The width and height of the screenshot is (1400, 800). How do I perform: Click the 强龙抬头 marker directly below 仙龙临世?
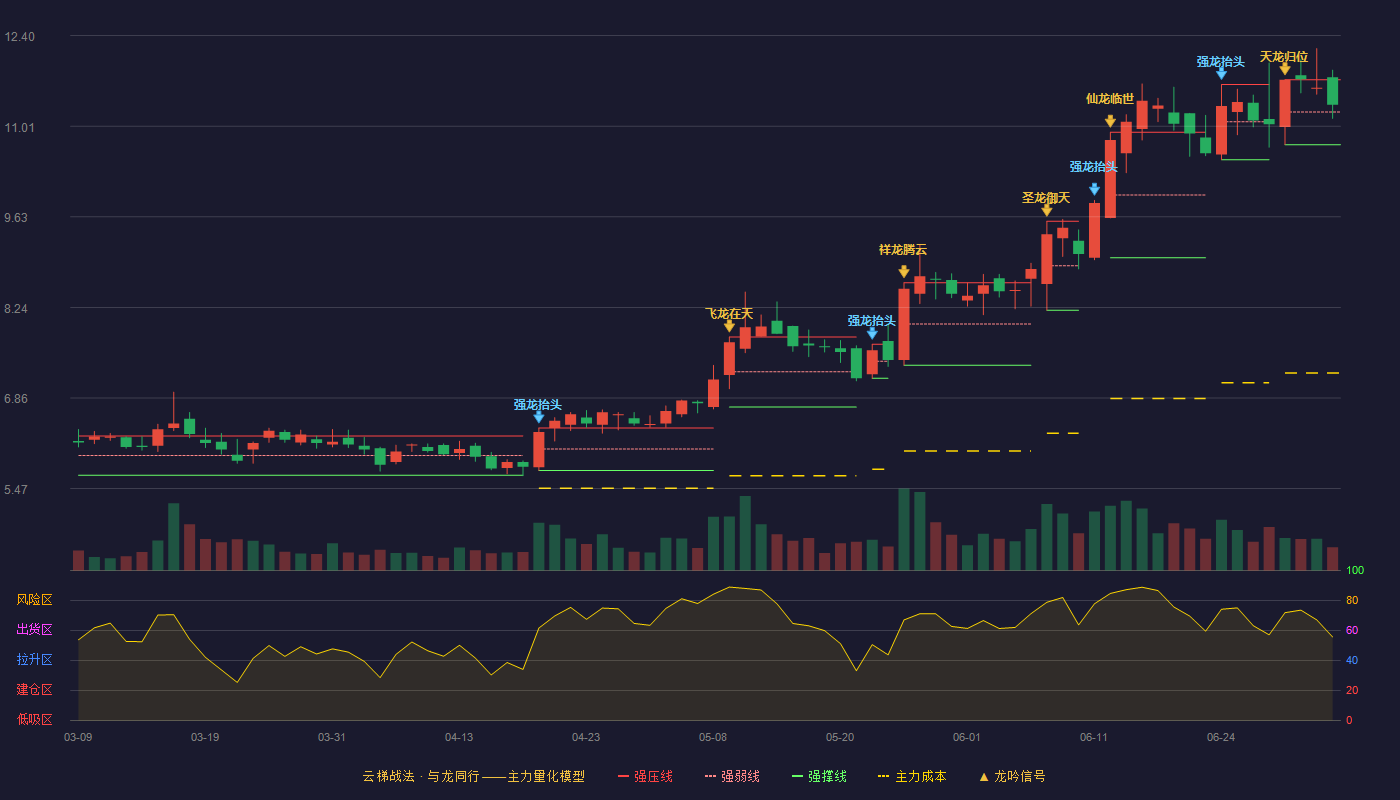[1094, 167]
